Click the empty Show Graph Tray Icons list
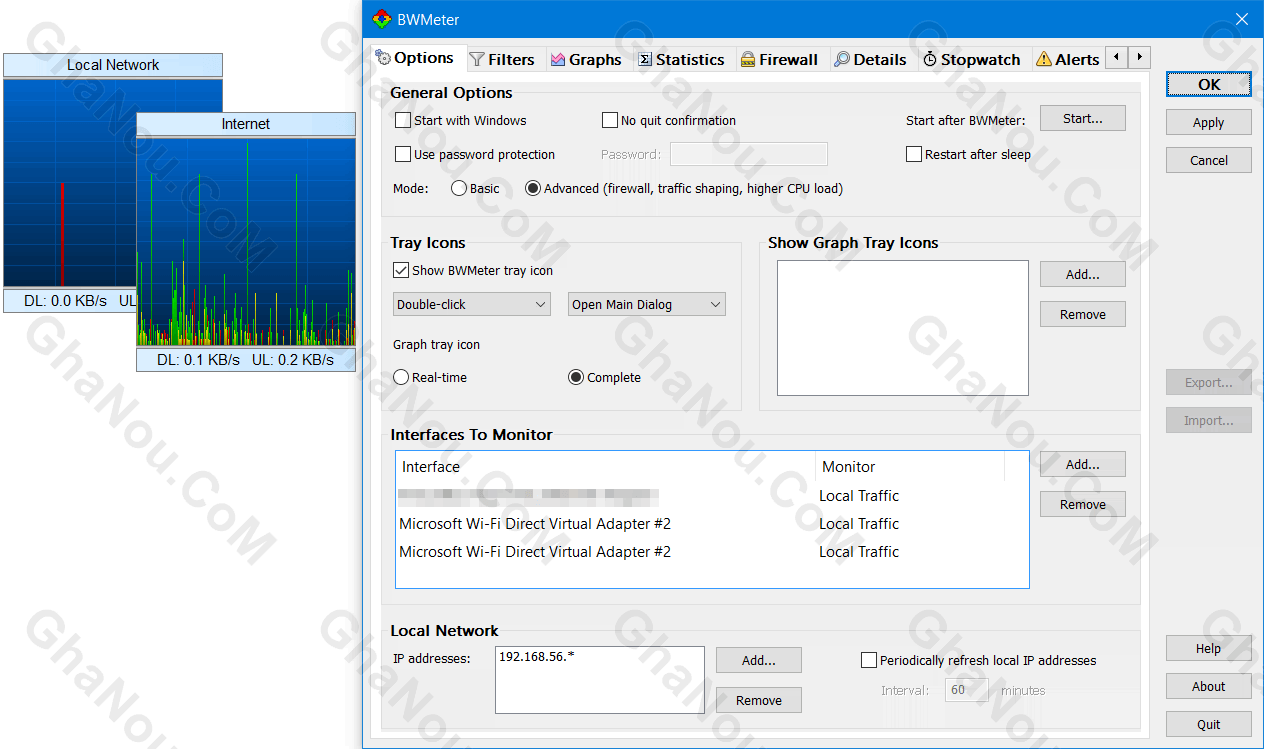Viewport: 1264px width, 749px height. [903, 328]
